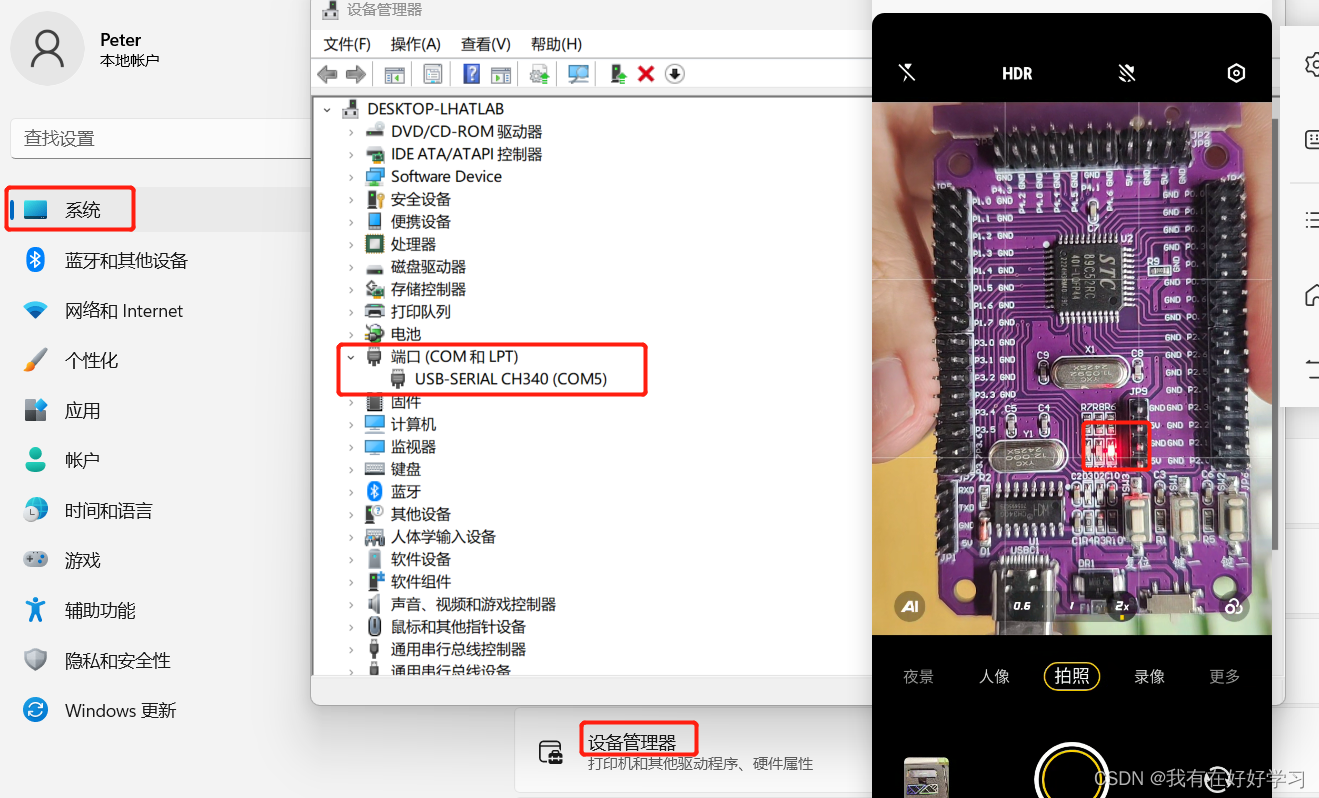Expand the 处理器 node chevron
This screenshot has width=1319, height=798.
click(351, 244)
